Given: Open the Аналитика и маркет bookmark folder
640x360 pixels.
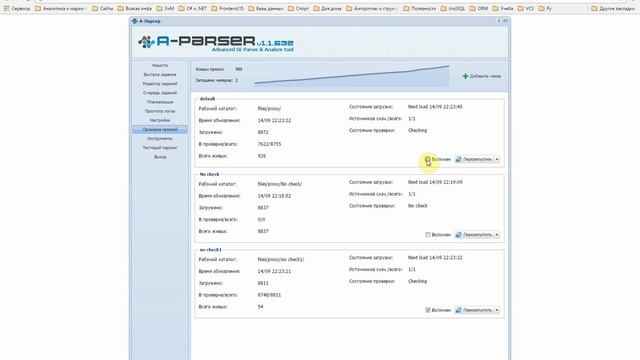Looking at the screenshot, I should pos(60,8).
